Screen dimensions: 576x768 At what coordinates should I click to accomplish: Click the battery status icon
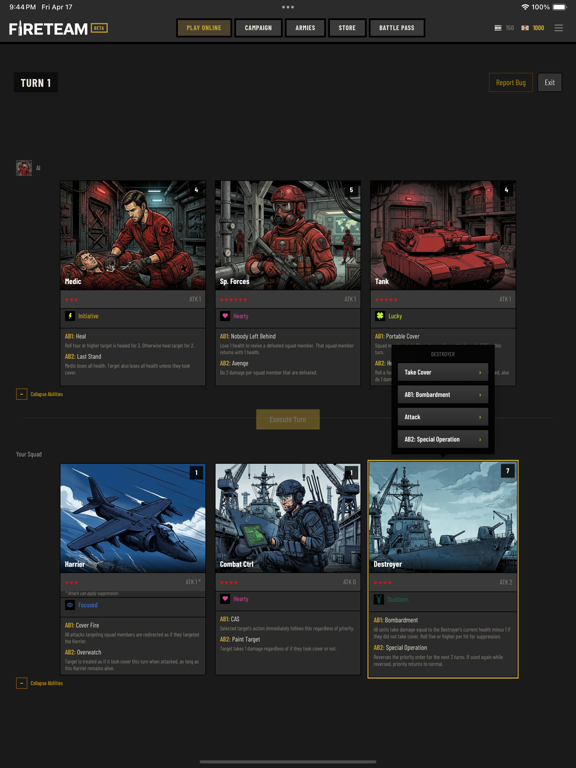[x=560, y=7]
